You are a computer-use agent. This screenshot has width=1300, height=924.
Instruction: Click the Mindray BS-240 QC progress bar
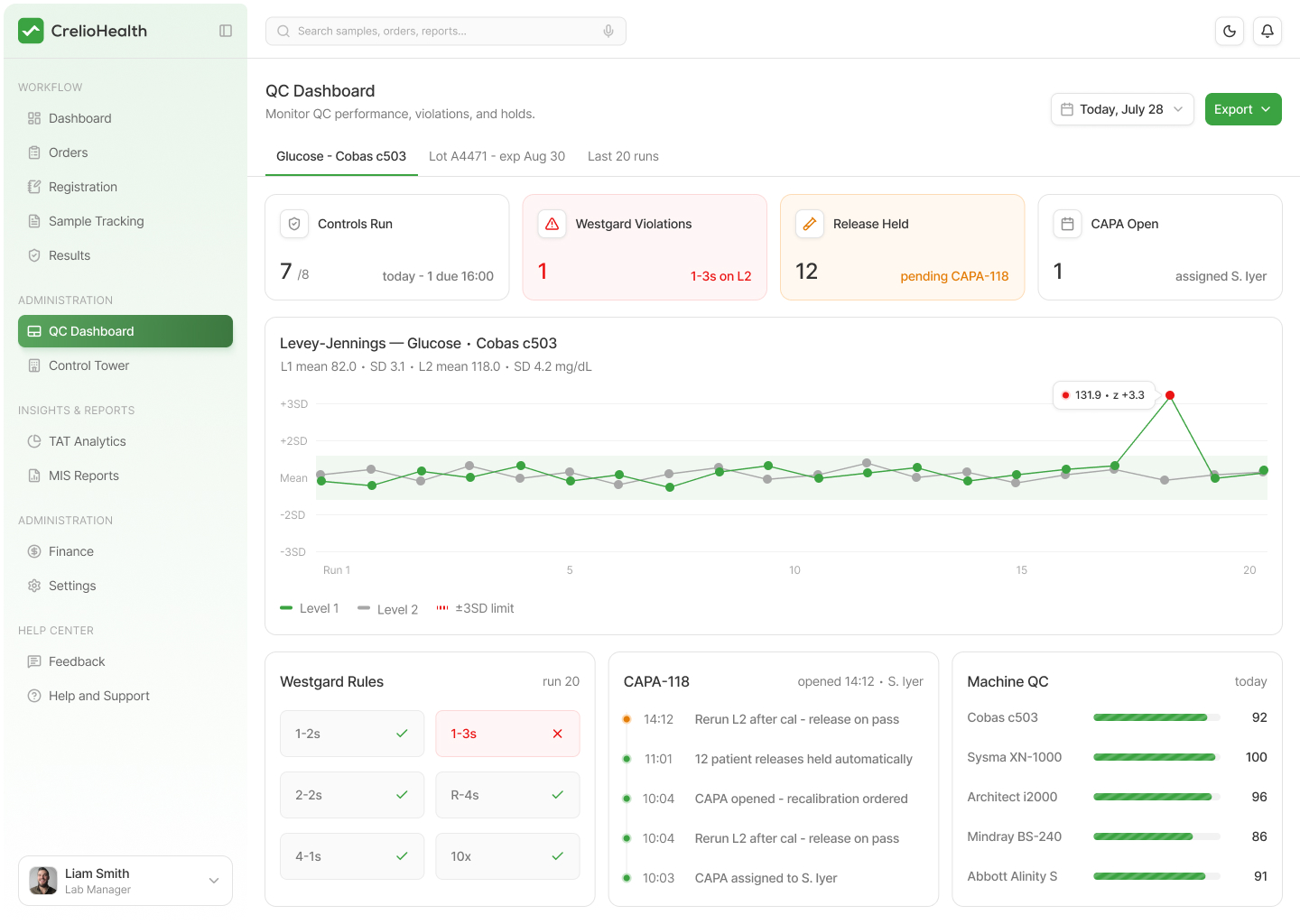tap(1156, 836)
